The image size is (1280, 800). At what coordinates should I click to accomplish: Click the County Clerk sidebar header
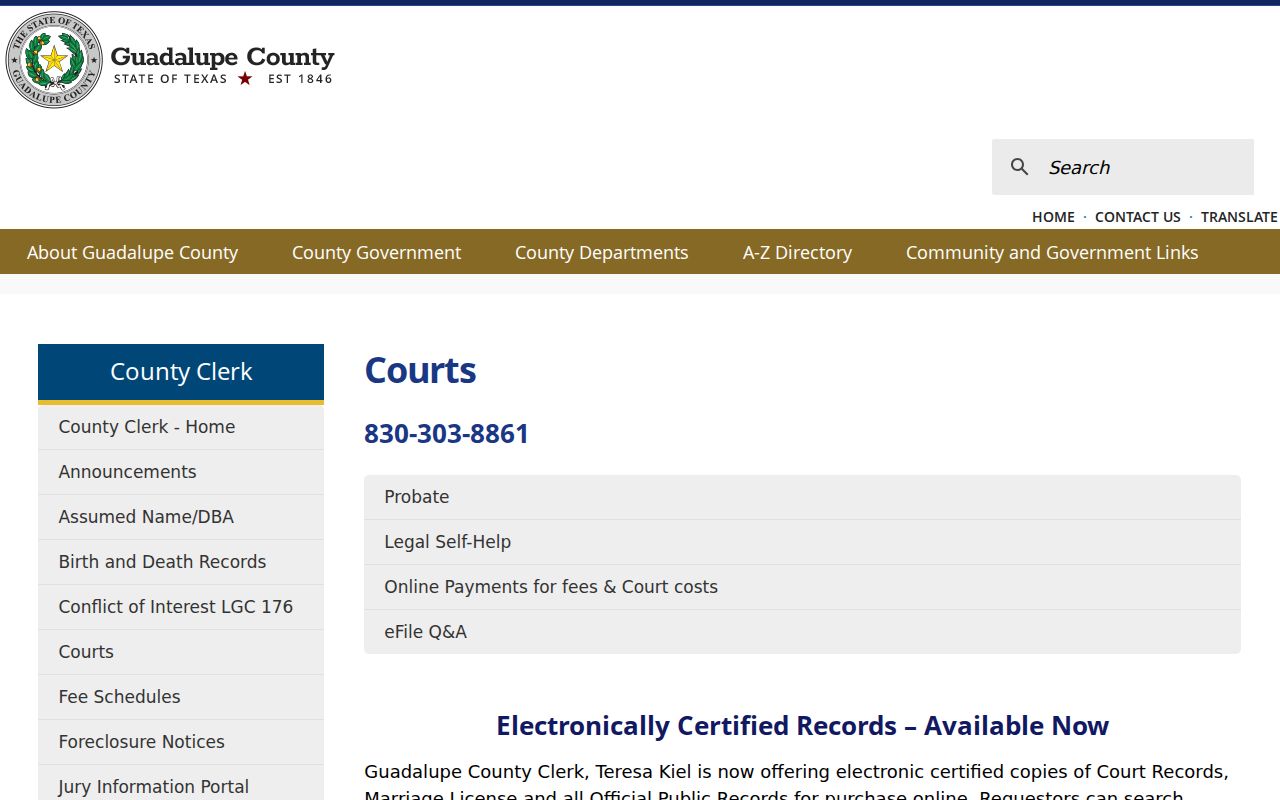pos(181,372)
